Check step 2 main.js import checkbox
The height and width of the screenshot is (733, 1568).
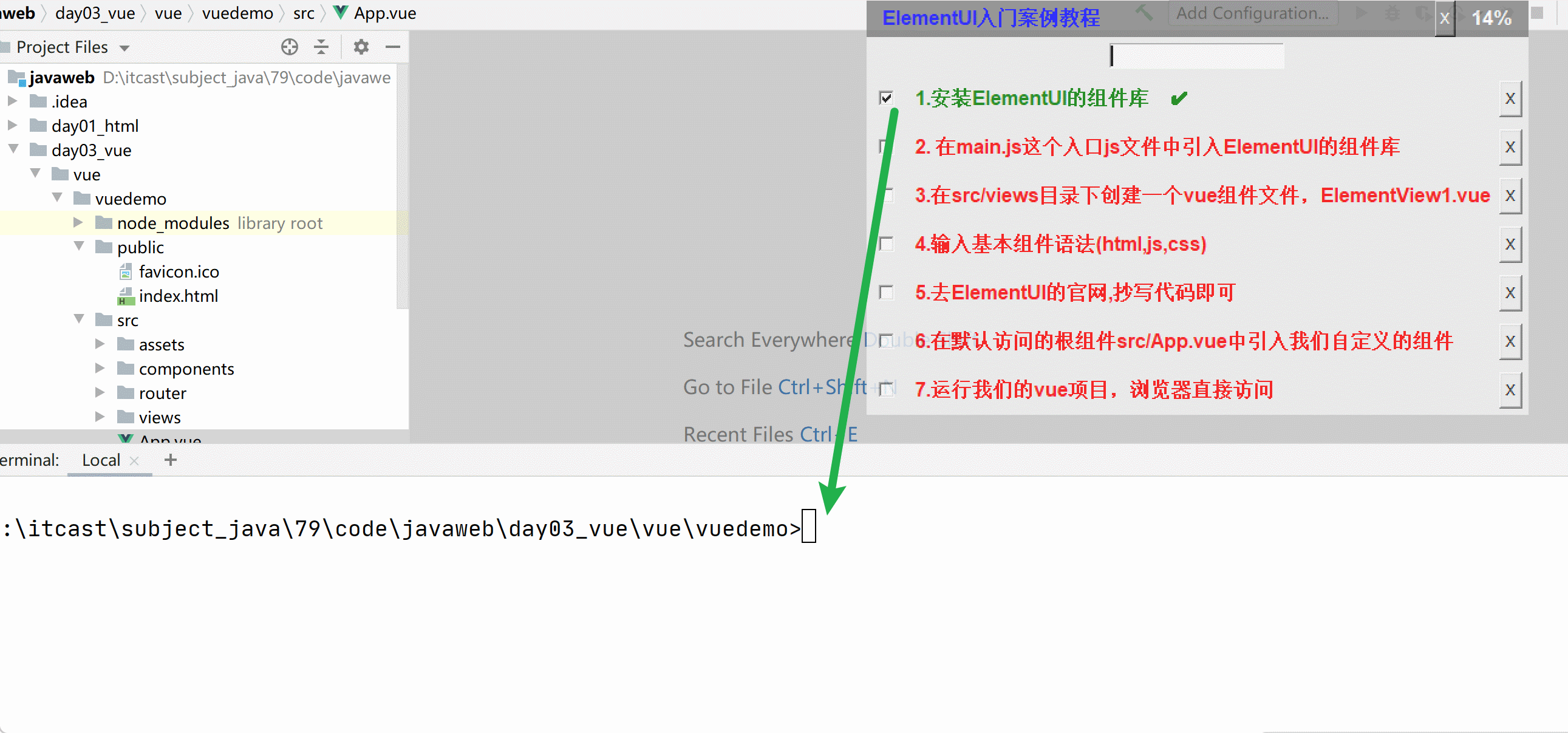[x=886, y=146]
